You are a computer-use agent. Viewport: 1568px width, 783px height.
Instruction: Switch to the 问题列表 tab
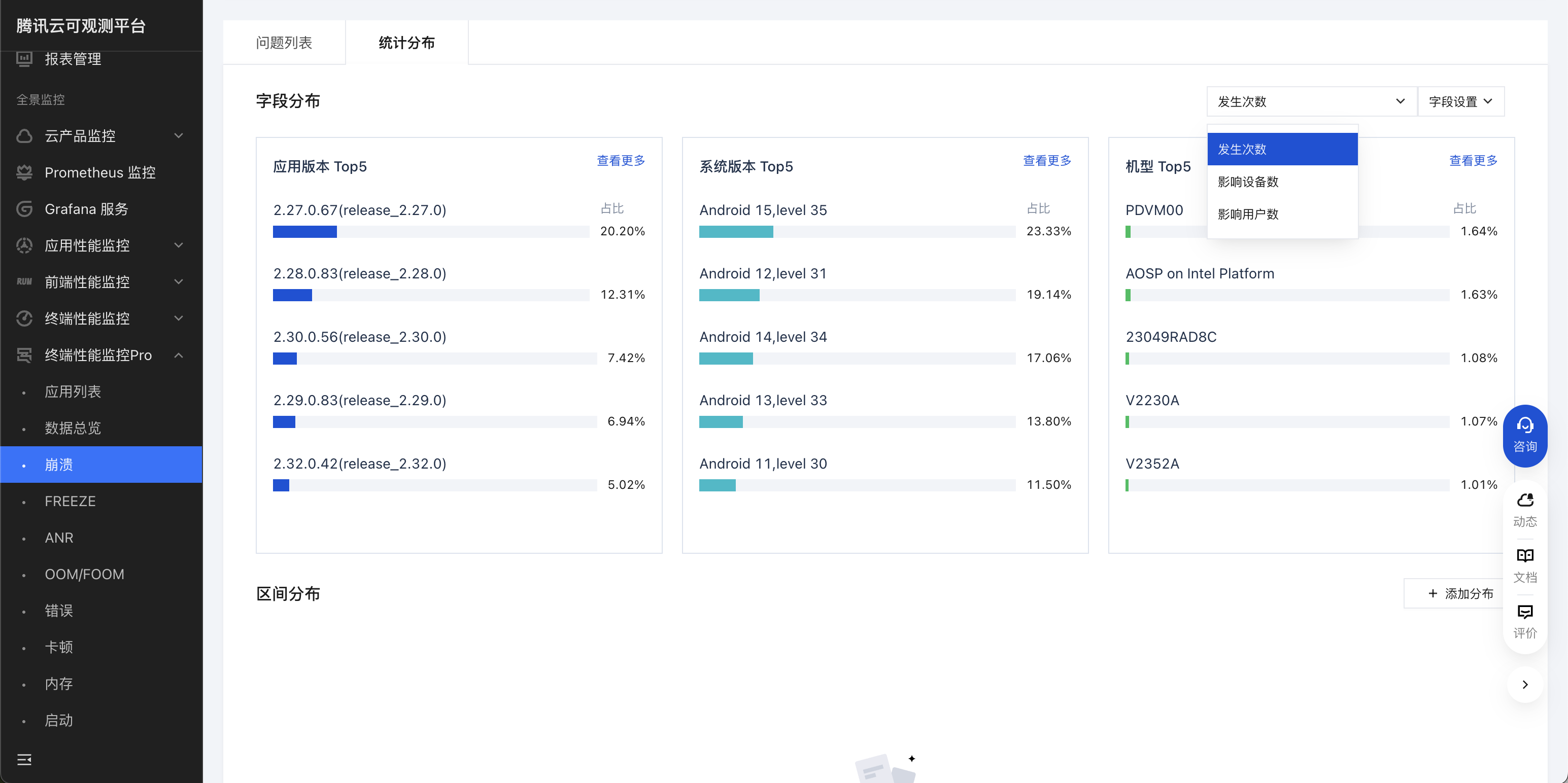click(284, 43)
